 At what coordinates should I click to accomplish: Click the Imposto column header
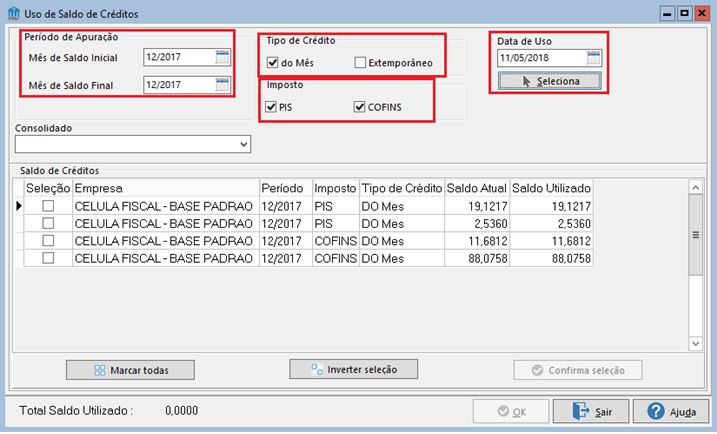pyautogui.click(x=336, y=188)
